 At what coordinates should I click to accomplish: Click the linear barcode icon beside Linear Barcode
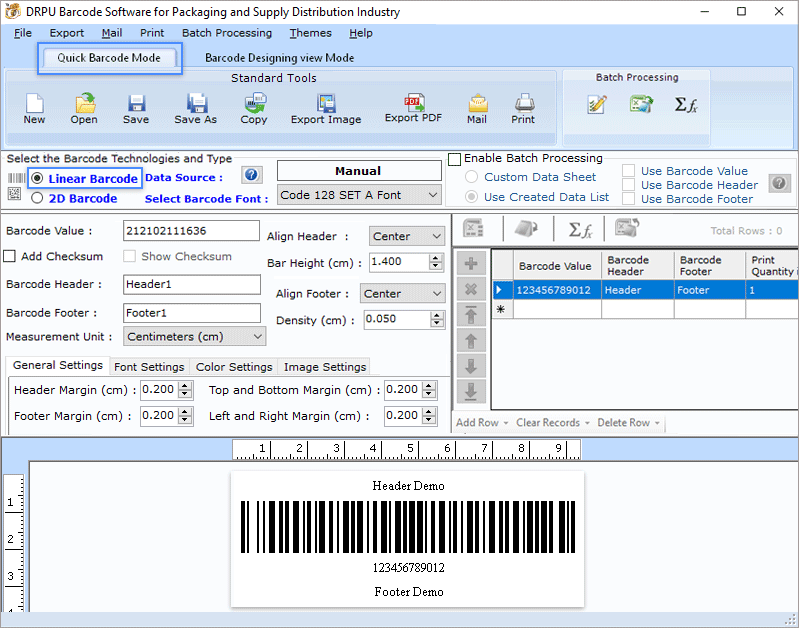pos(16,178)
